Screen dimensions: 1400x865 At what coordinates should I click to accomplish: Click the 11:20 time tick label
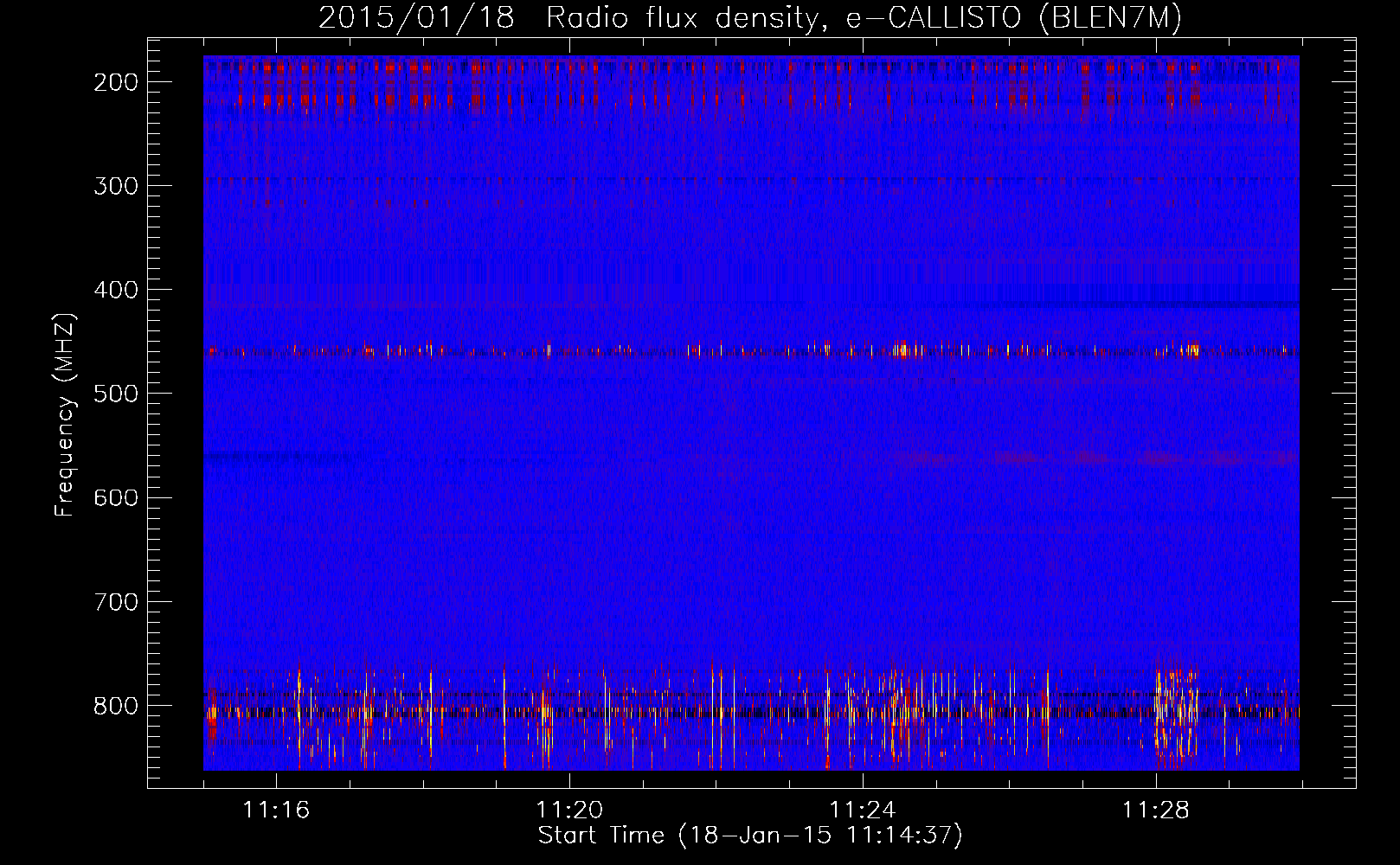click(569, 811)
